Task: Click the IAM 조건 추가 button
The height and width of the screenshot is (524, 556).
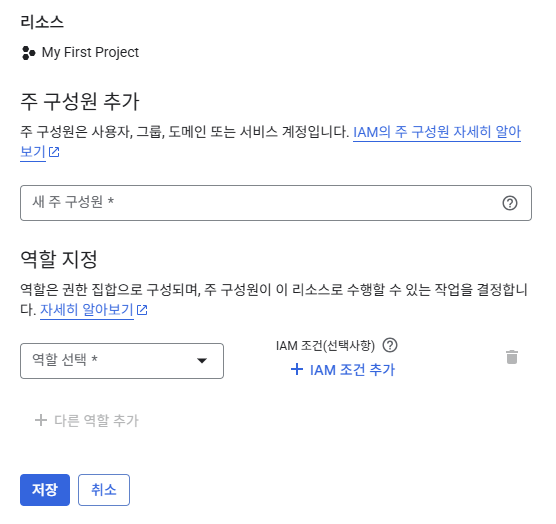Action: 342,370
